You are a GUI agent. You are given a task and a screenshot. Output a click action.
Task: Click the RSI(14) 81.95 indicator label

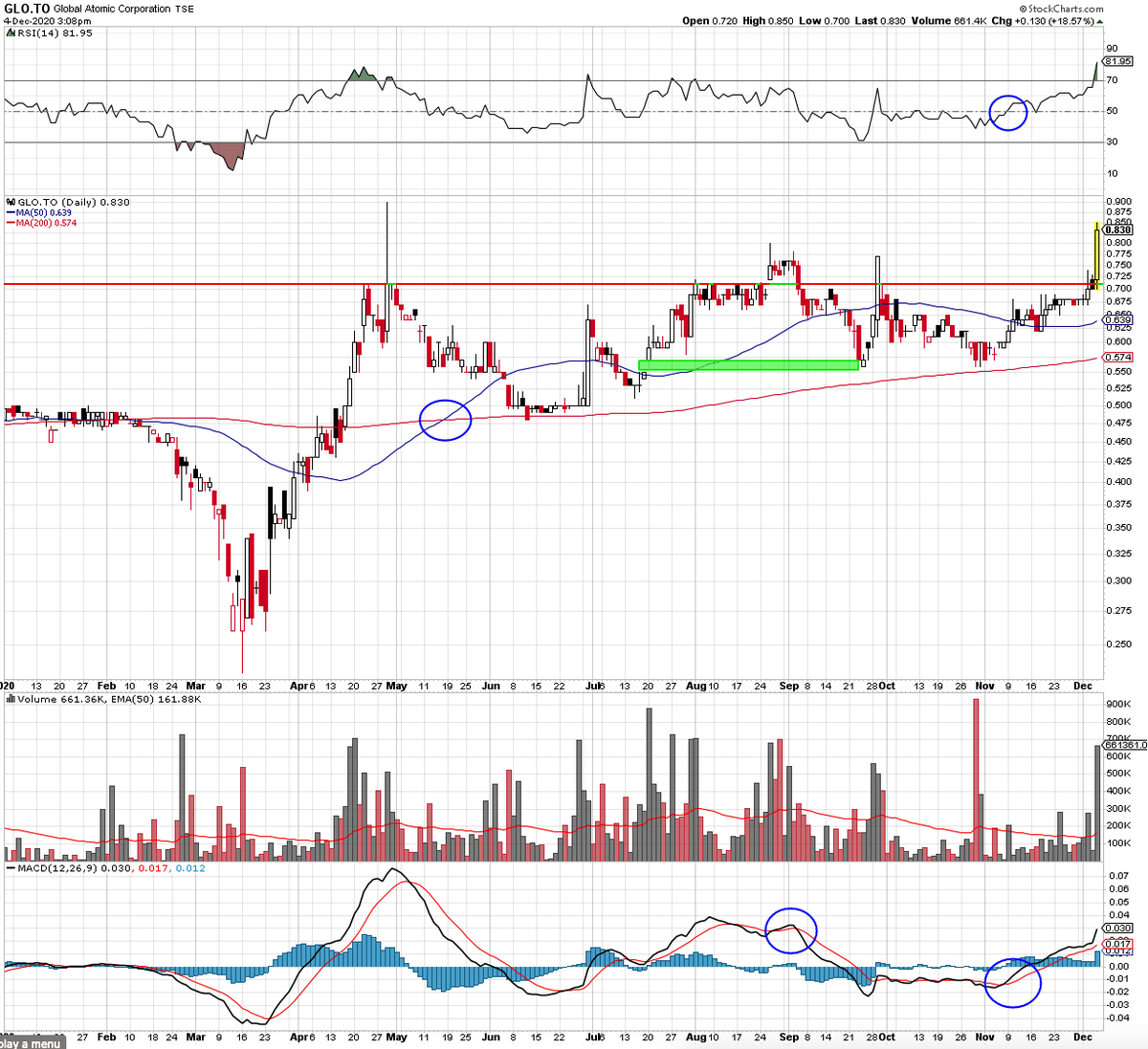click(x=55, y=33)
